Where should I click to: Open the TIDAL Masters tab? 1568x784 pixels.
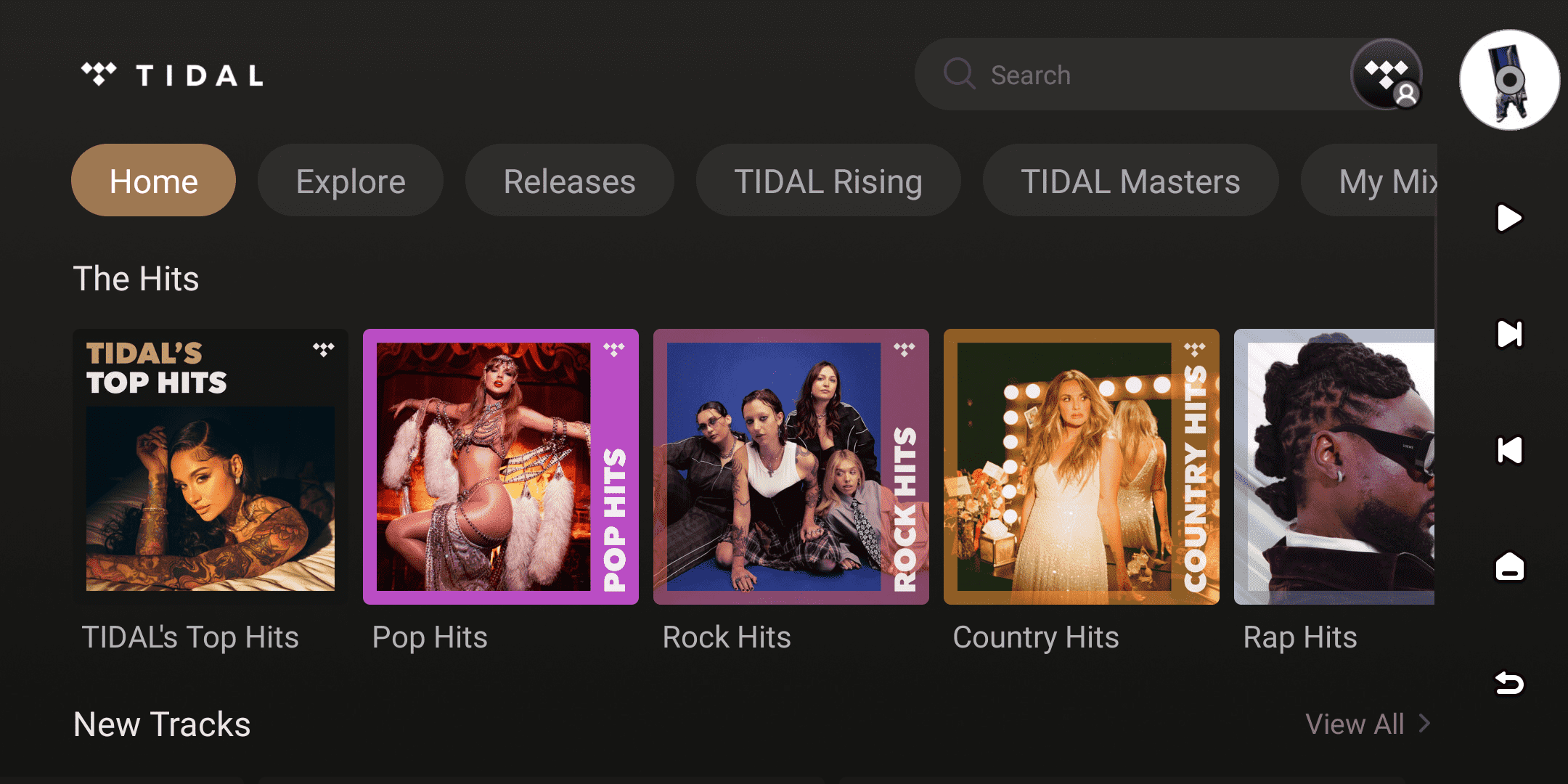point(1130,181)
